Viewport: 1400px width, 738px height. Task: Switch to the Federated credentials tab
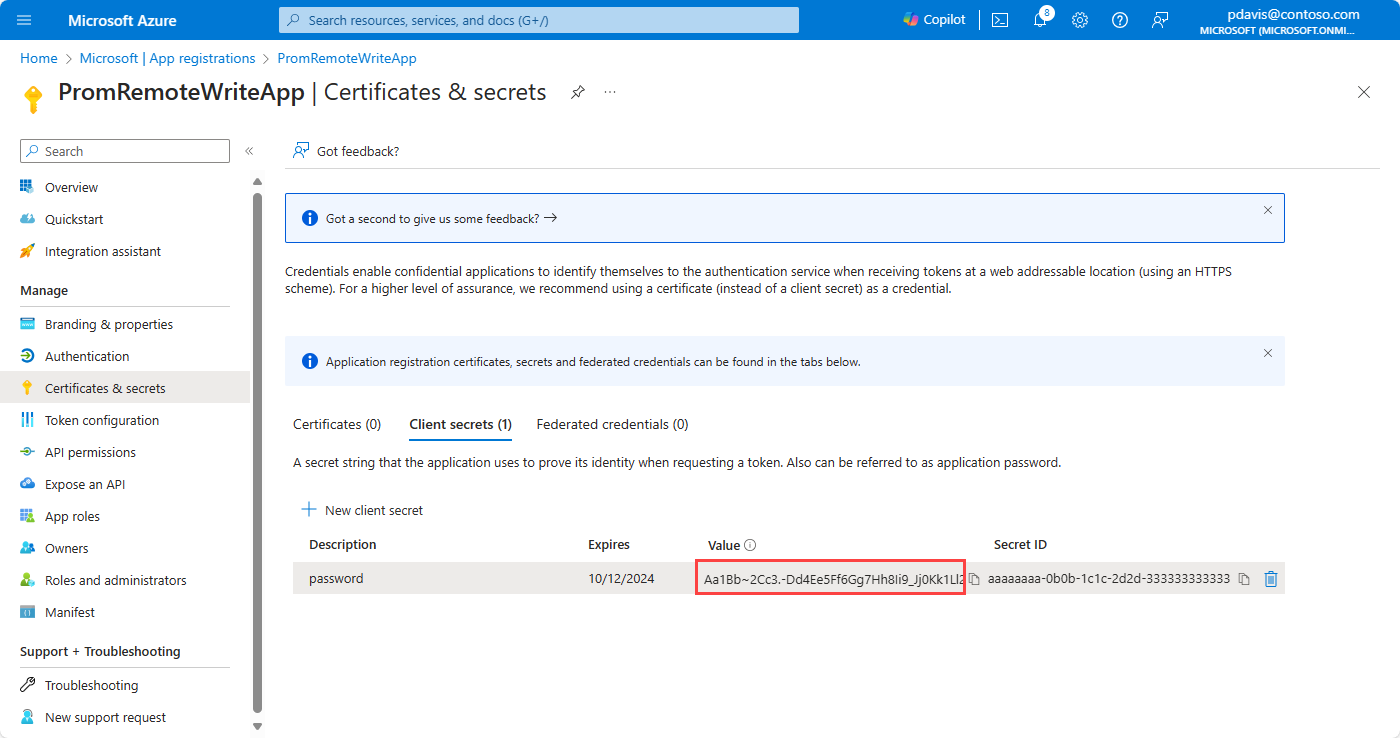click(x=612, y=424)
